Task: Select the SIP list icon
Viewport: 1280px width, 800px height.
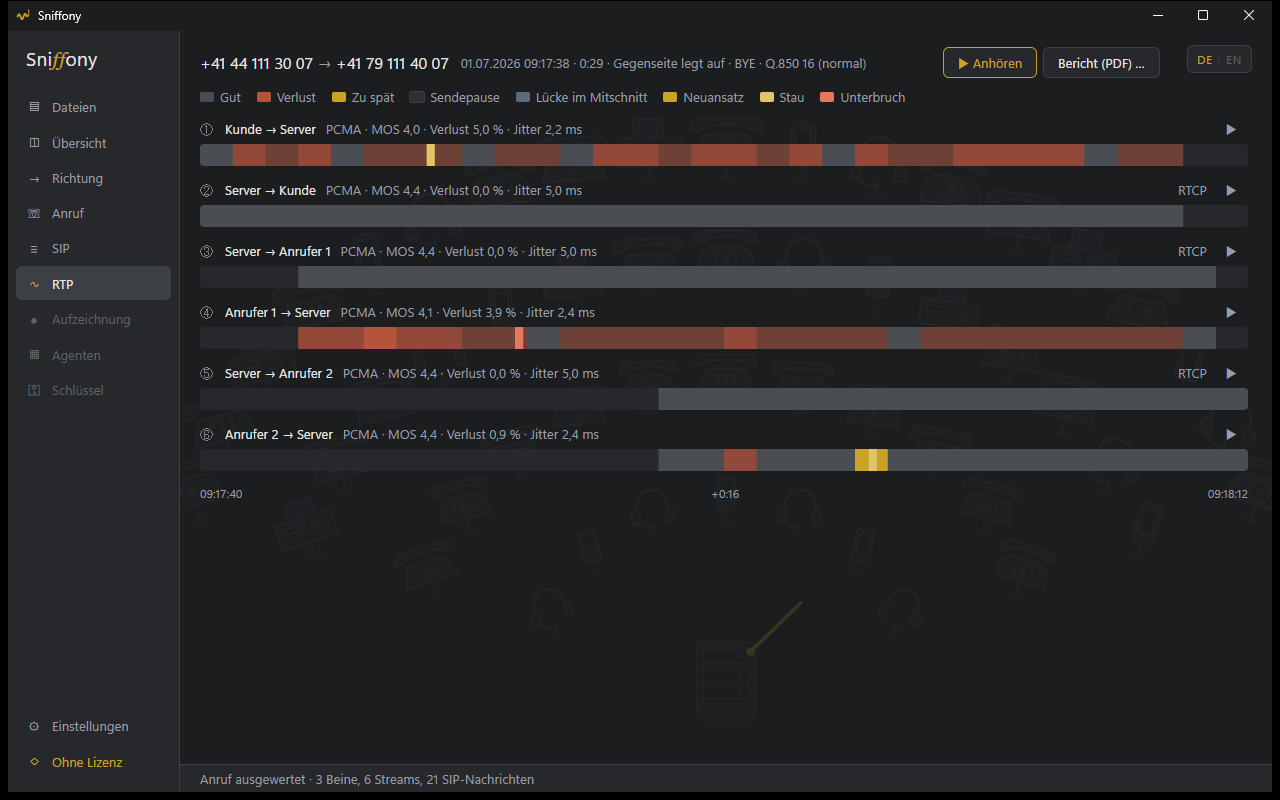Action: click(x=34, y=249)
